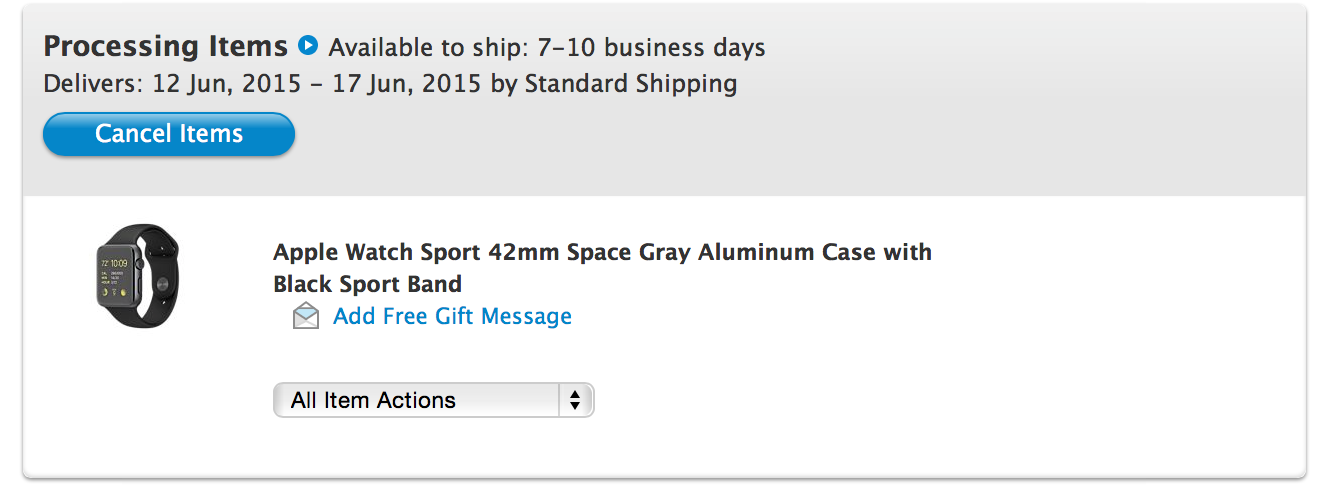
Task: Click the Standard Shipping text
Action: pos(631,83)
